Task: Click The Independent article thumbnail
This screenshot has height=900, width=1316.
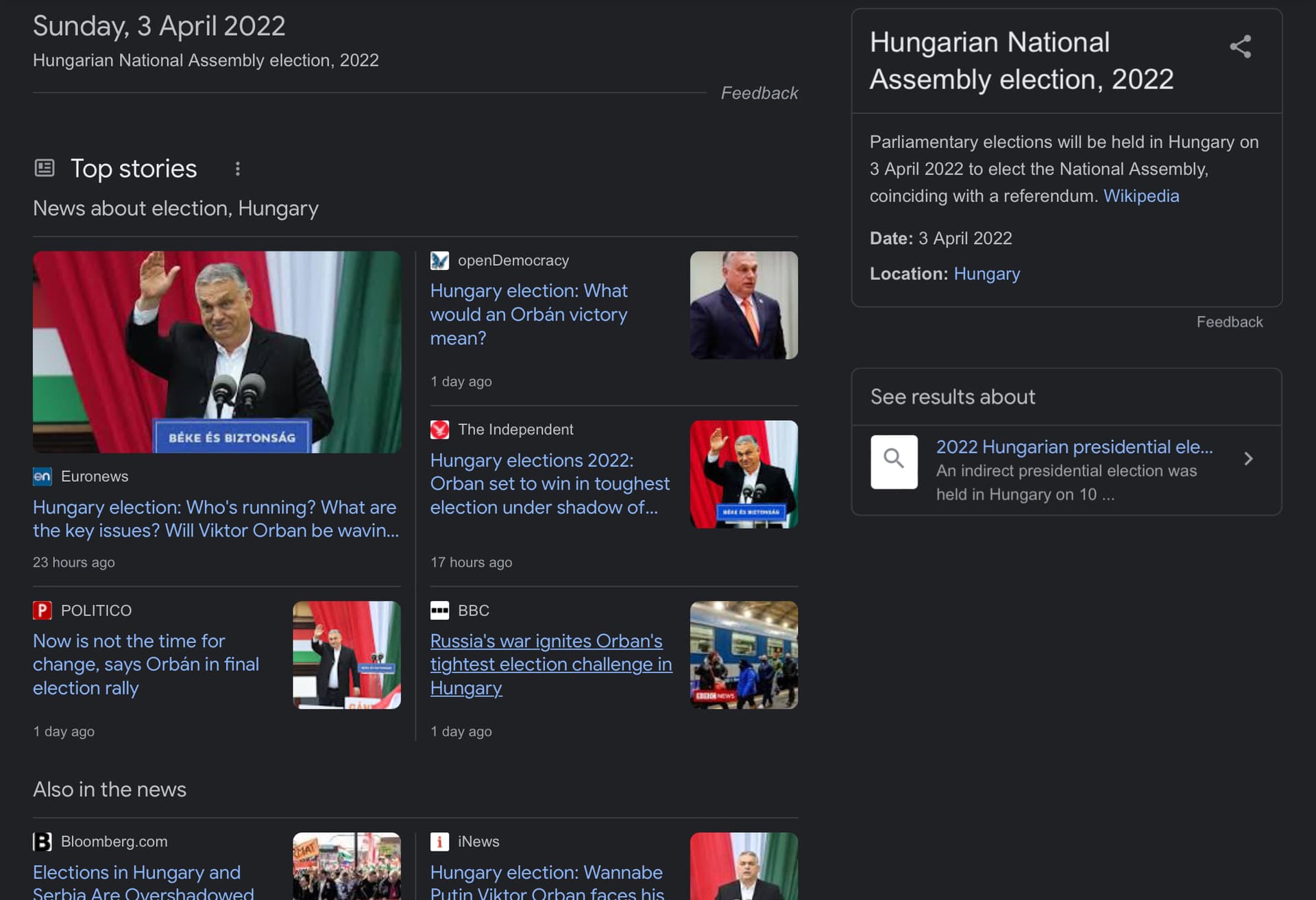Action: coord(744,474)
